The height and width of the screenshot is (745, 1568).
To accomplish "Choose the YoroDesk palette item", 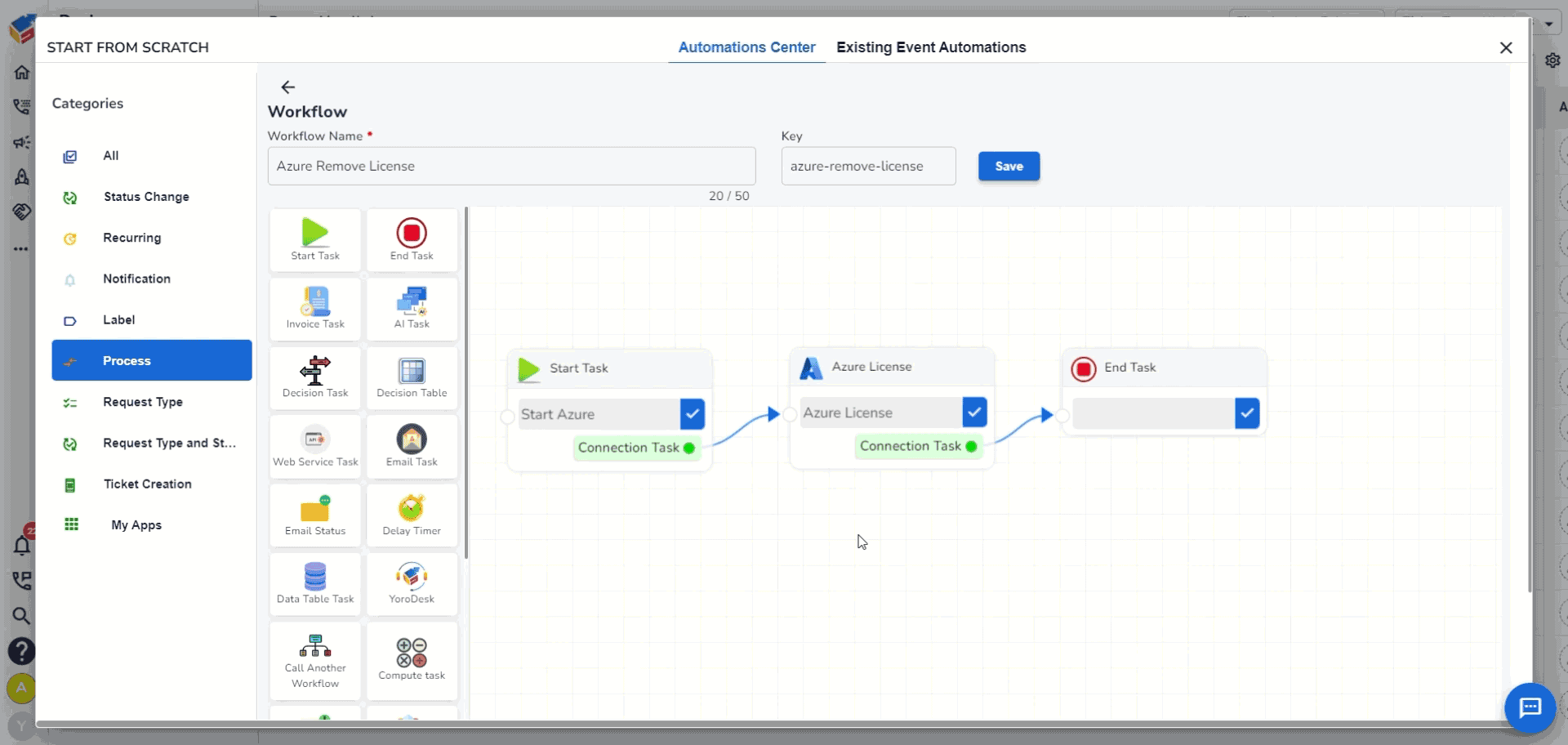I will tap(412, 583).
